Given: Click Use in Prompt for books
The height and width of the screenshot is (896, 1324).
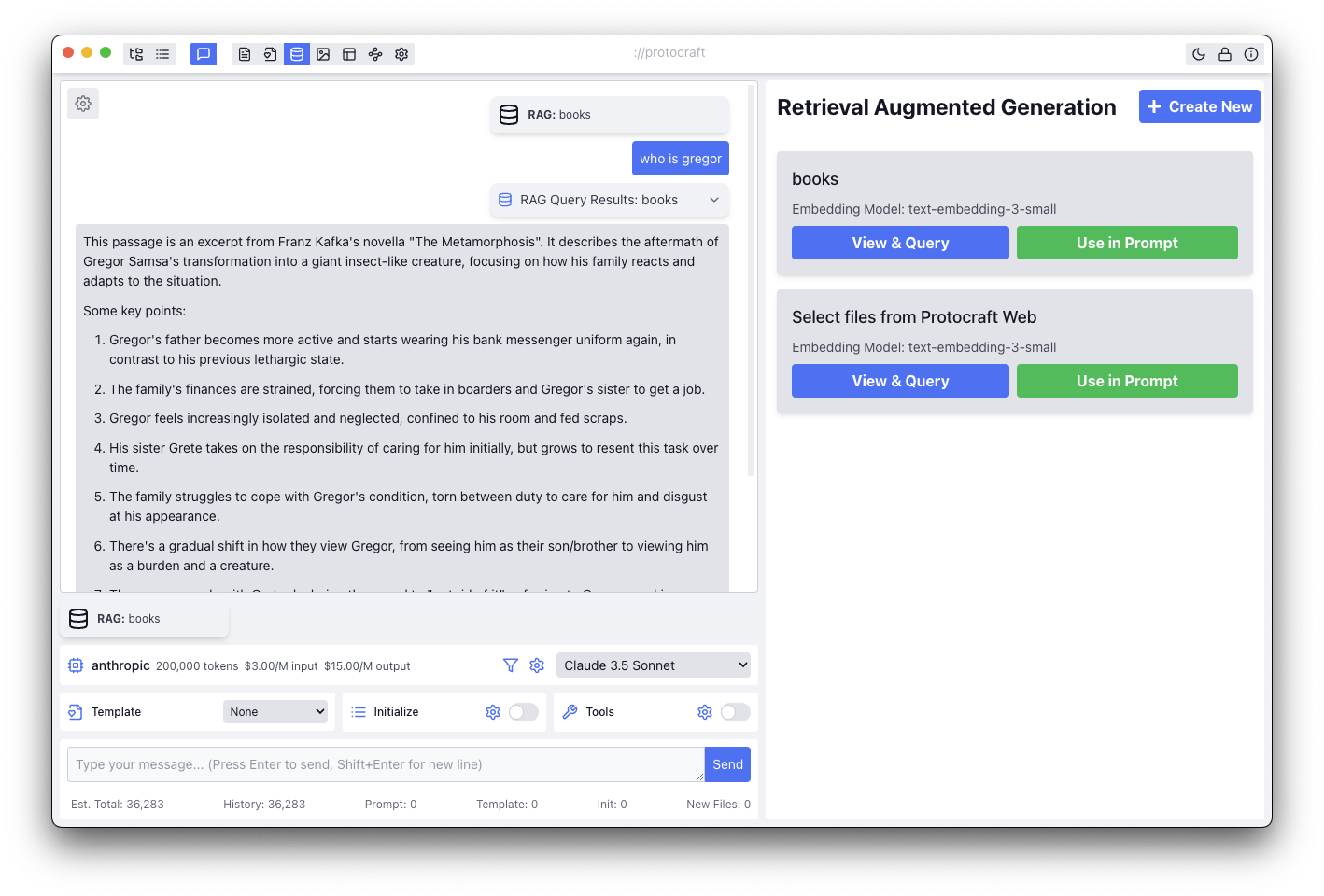Looking at the screenshot, I should [x=1127, y=243].
